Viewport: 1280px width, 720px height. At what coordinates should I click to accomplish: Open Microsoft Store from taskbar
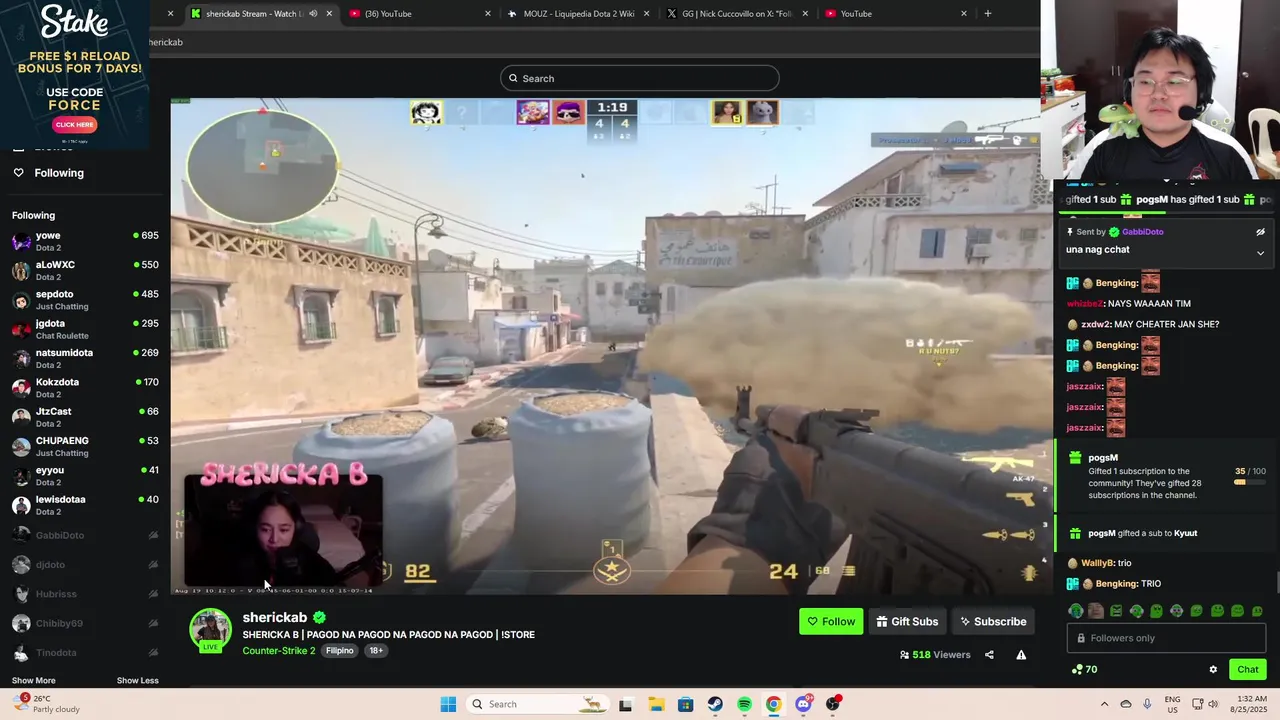tap(685, 704)
